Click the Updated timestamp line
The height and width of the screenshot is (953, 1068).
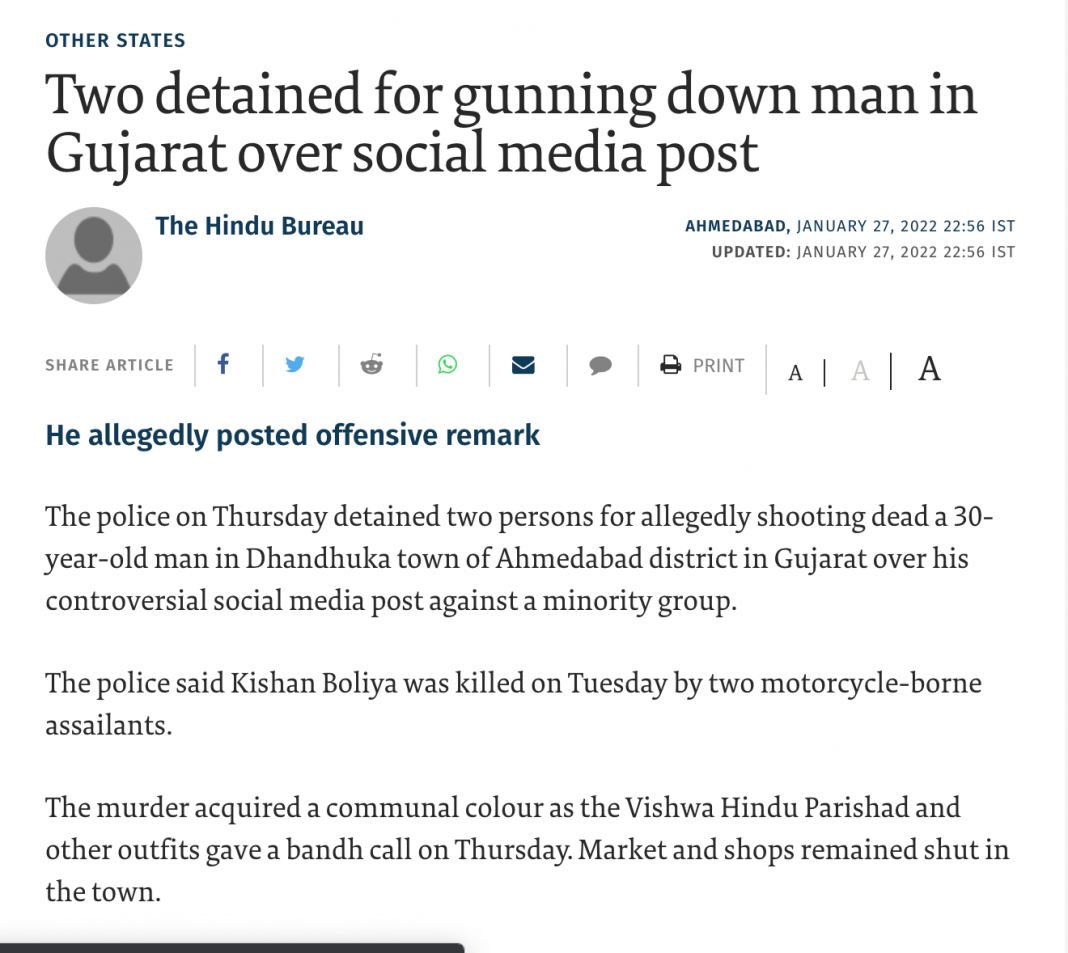pyautogui.click(x=862, y=252)
